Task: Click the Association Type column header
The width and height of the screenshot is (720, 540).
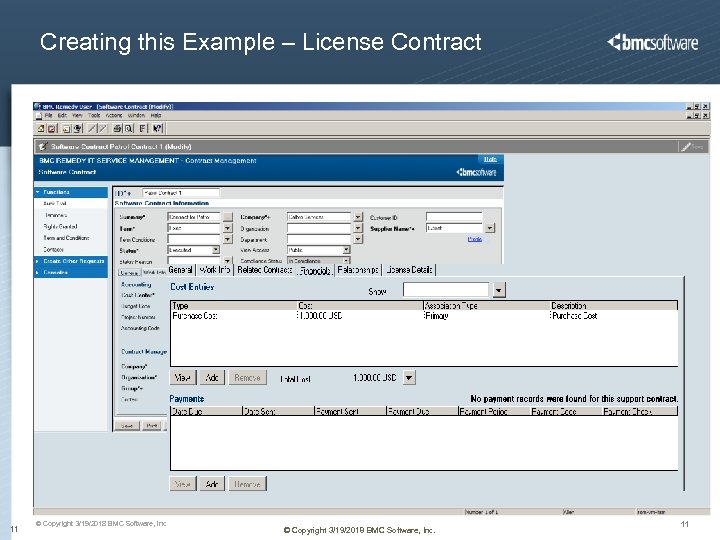Action: click(486, 305)
